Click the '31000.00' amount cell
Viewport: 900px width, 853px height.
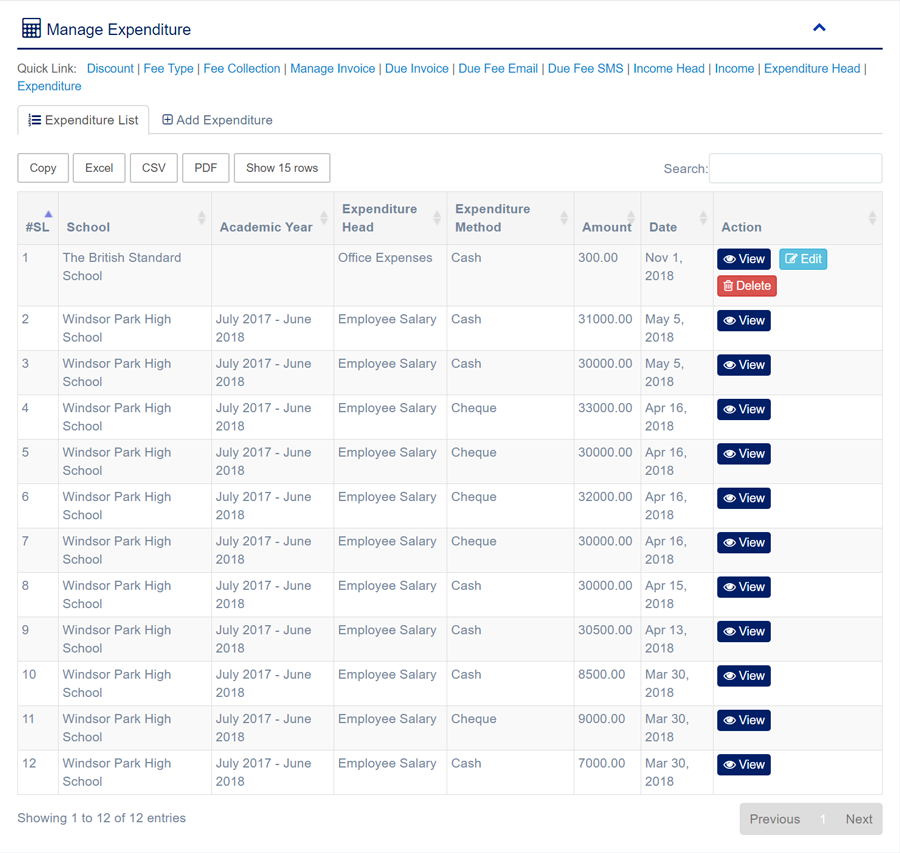click(x=607, y=328)
